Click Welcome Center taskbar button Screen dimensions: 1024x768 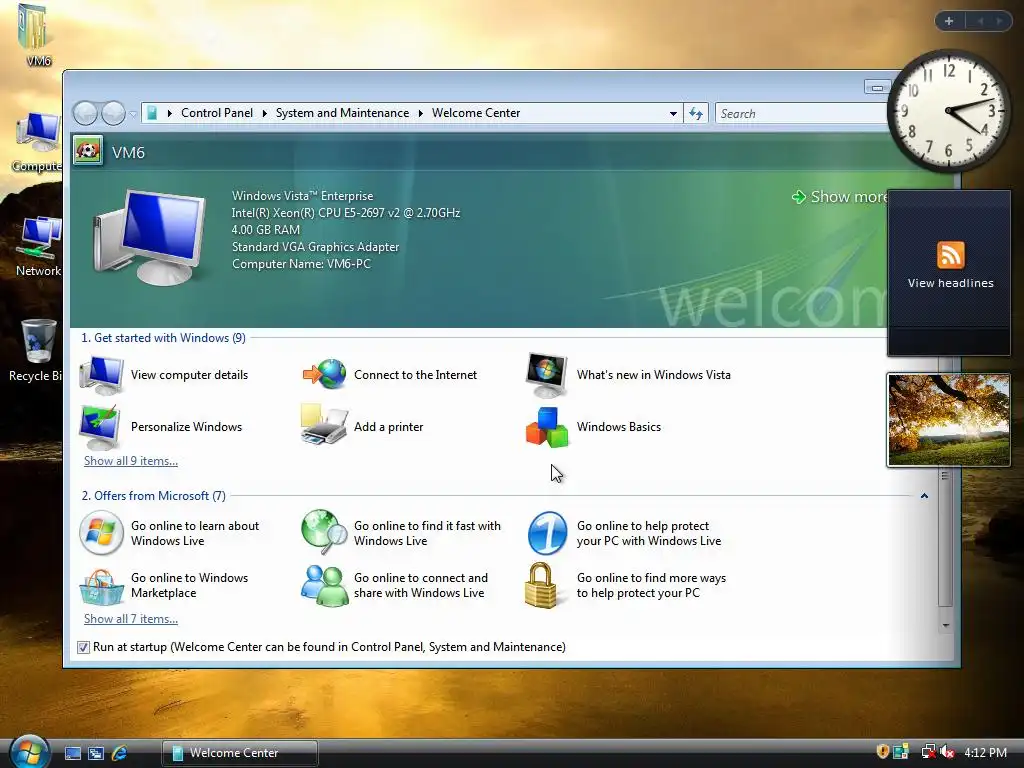tap(240, 753)
